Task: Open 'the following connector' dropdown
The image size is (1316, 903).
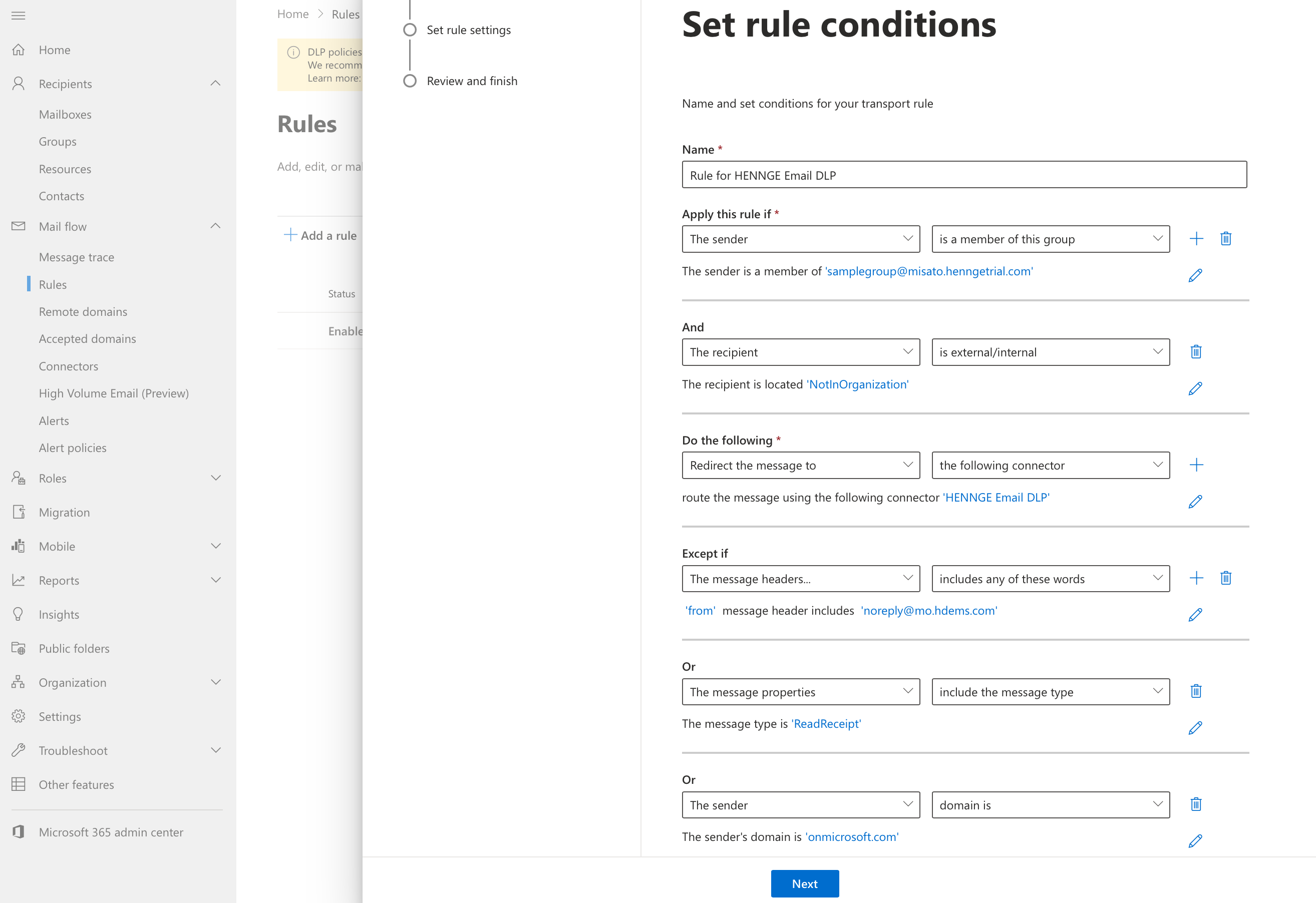Action: 1051,466
